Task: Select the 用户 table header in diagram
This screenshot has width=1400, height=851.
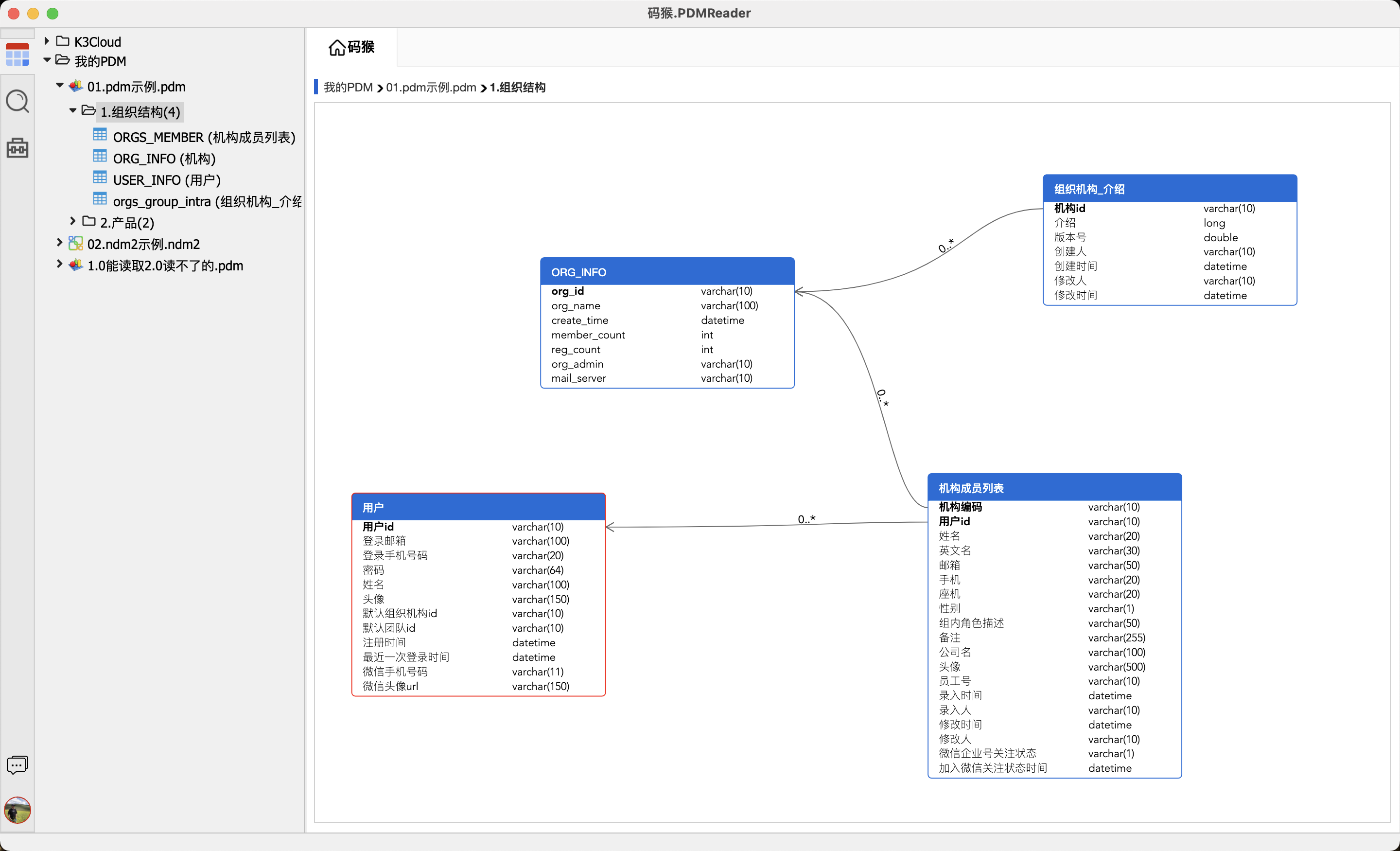Action: (478, 507)
